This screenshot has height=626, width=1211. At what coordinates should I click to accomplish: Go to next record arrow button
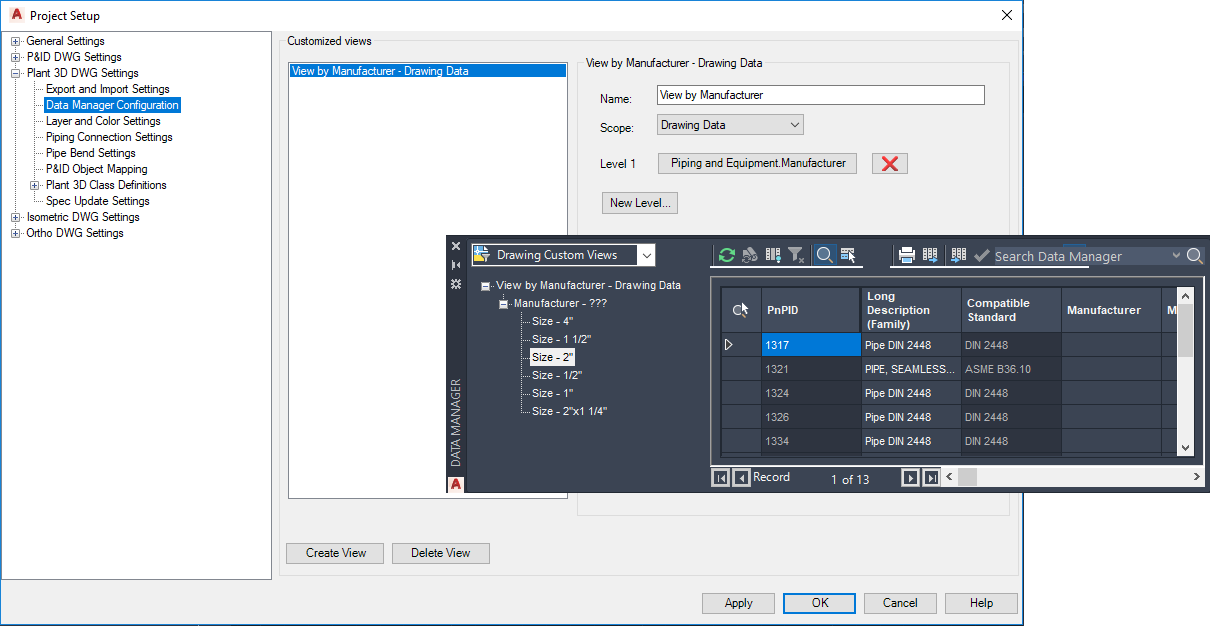(910, 478)
